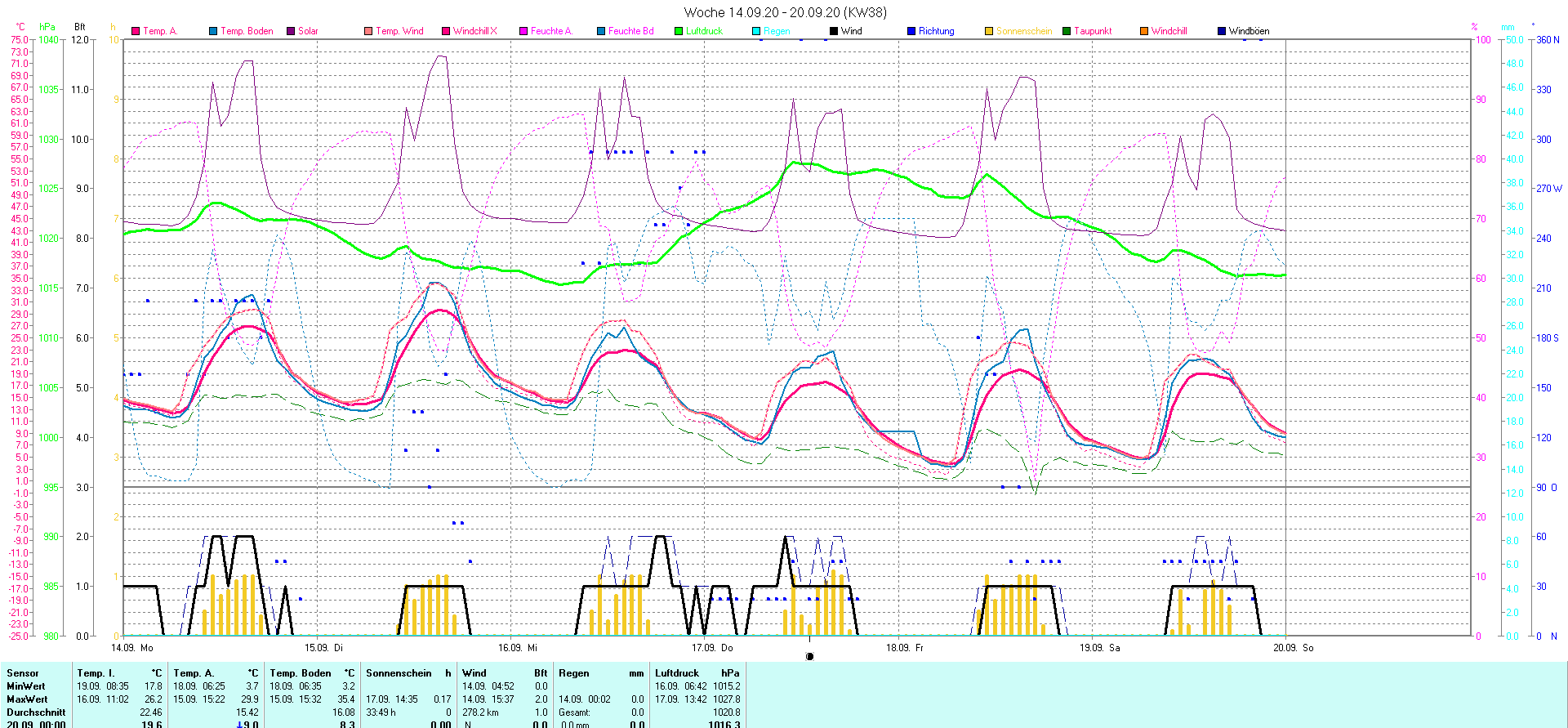Click the Temp. Wind legend label

tap(399, 31)
